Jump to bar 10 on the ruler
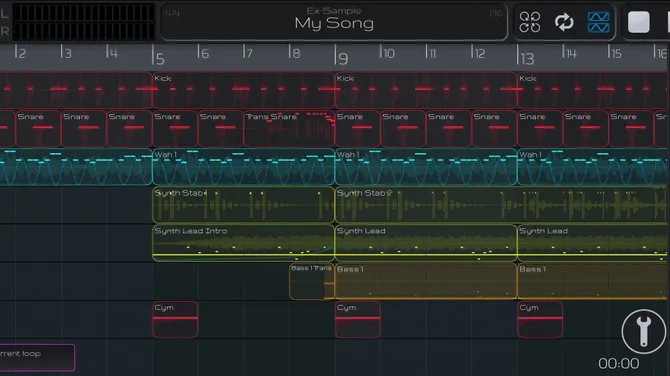This screenshot has height=376, width=670. click(387, 53)
